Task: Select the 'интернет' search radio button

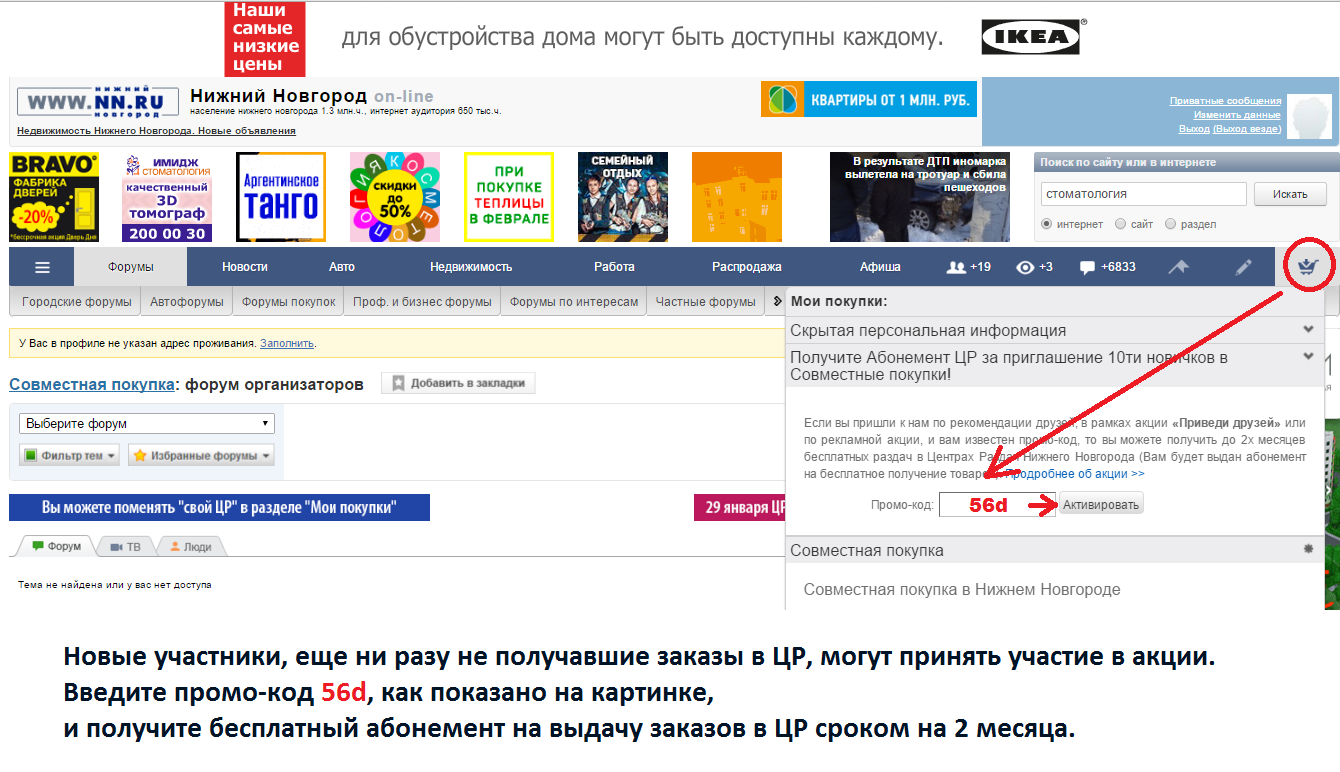Action: pyautogui.click(x=1047, y=224)
